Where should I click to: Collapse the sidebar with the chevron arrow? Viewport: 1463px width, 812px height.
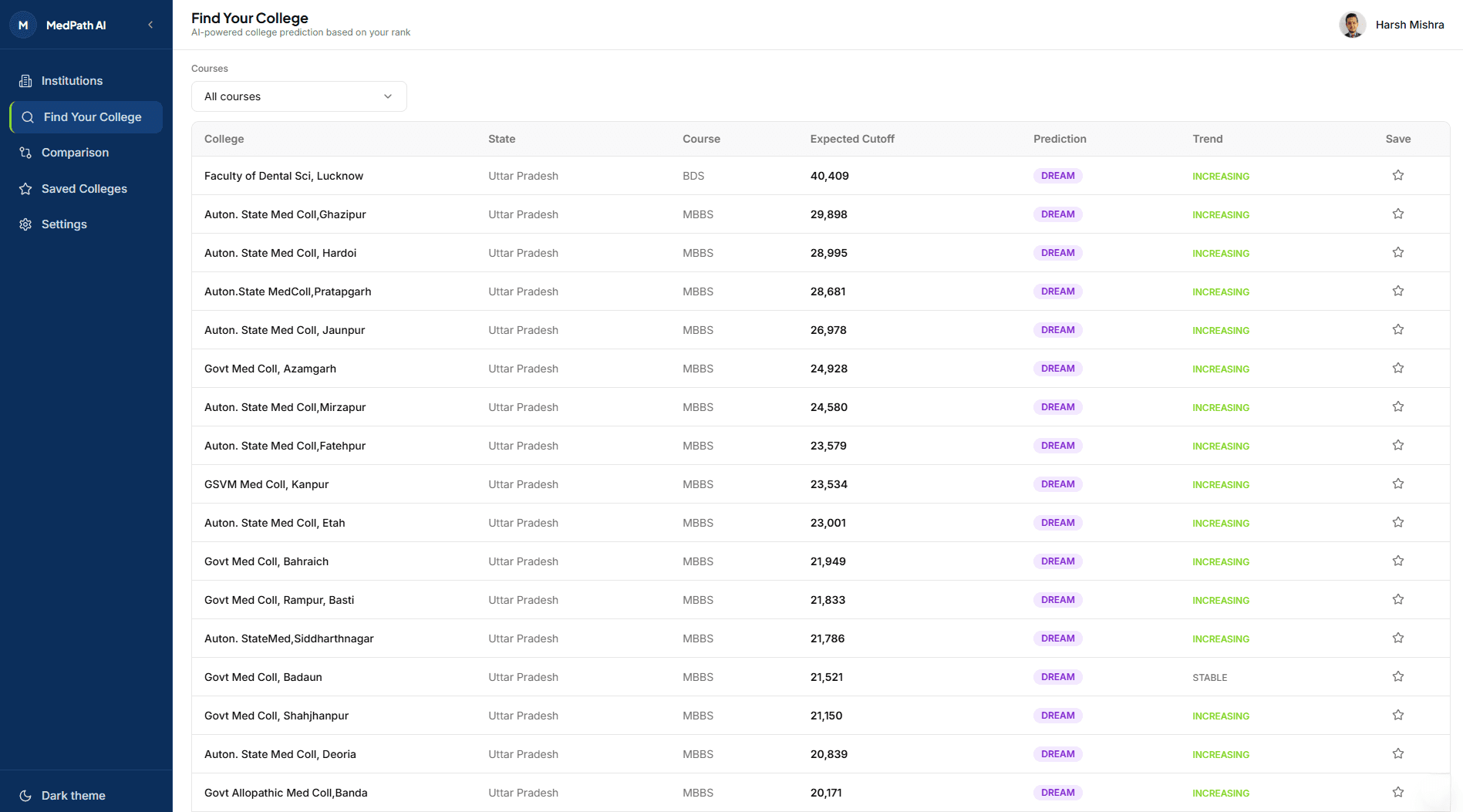coord(150,25)
